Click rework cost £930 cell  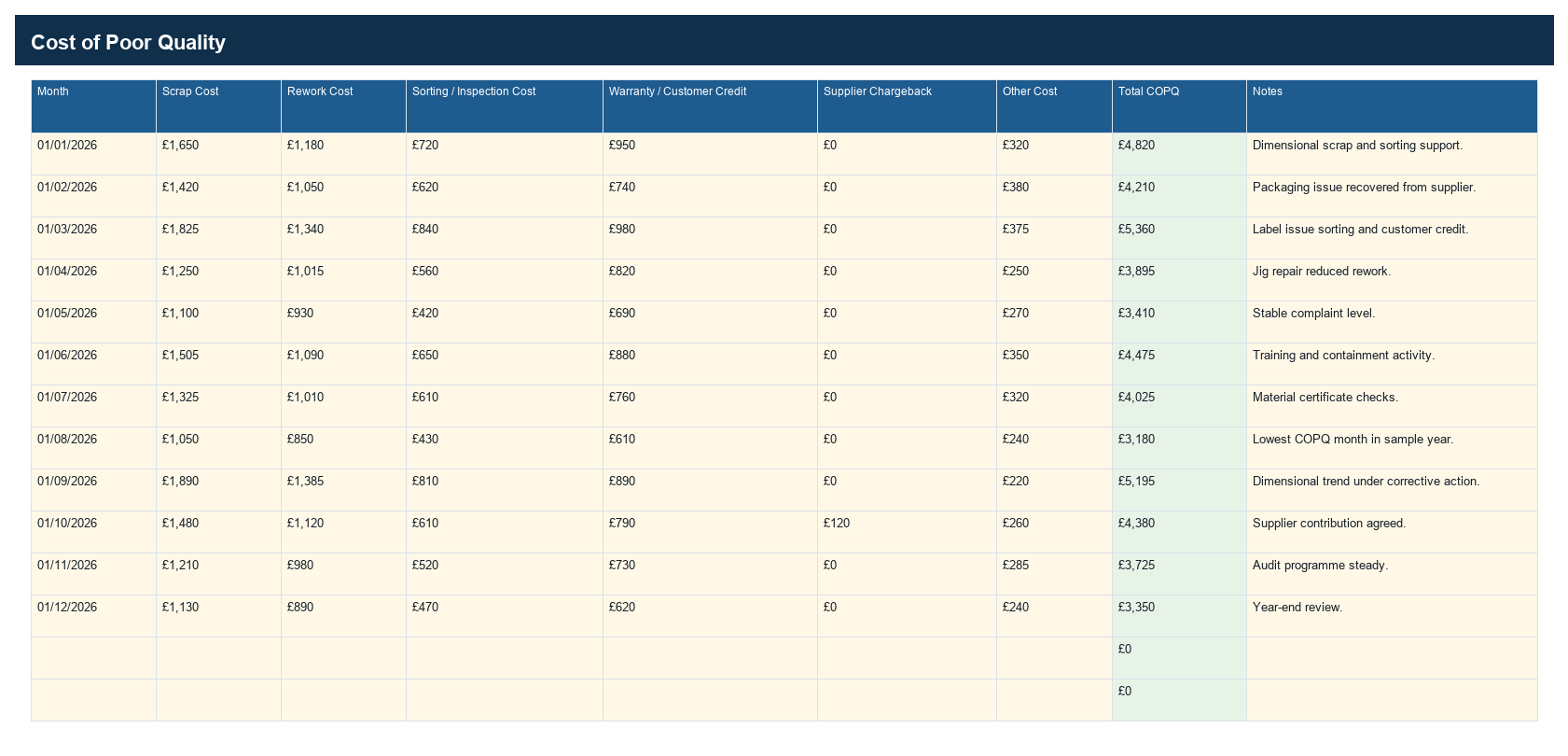pos(343,322)
